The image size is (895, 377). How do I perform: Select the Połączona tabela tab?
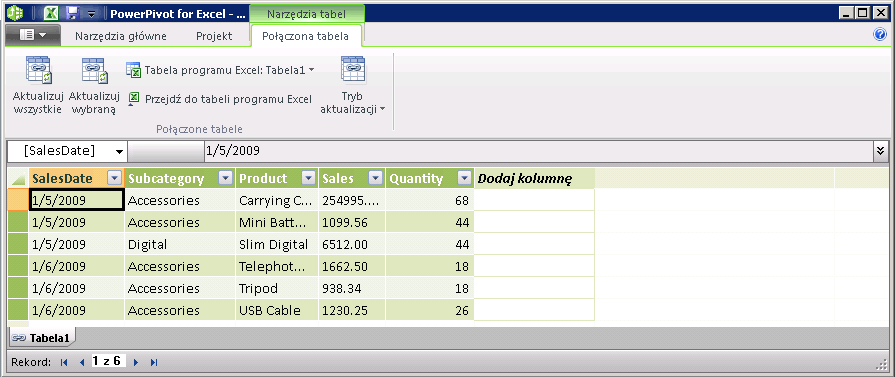[x=305, y=36]
